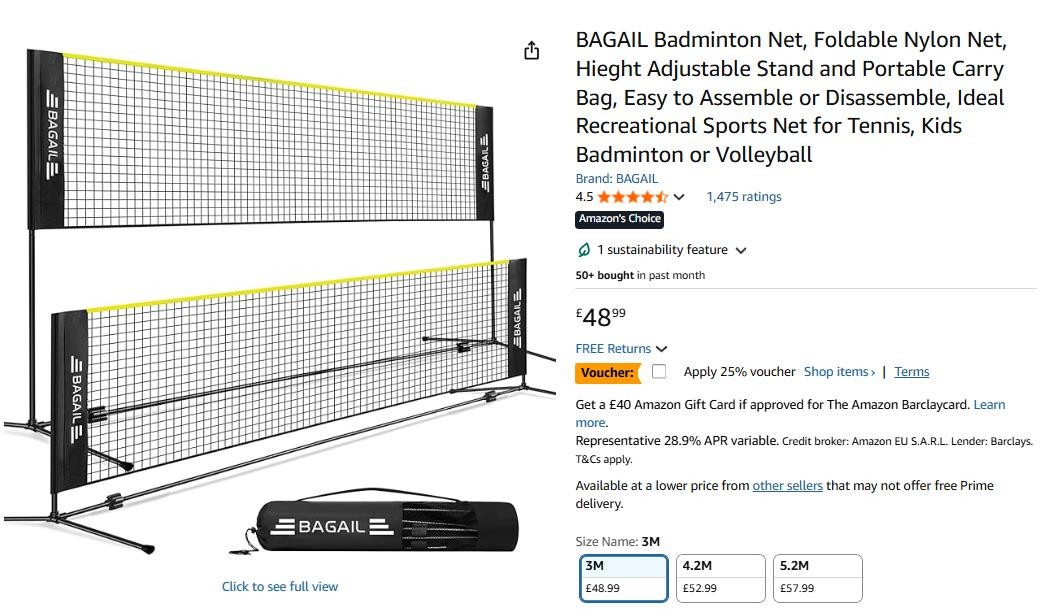Screen dimensions: 1057x611
Task: Click the orange Voucher label
Action: 607,373
